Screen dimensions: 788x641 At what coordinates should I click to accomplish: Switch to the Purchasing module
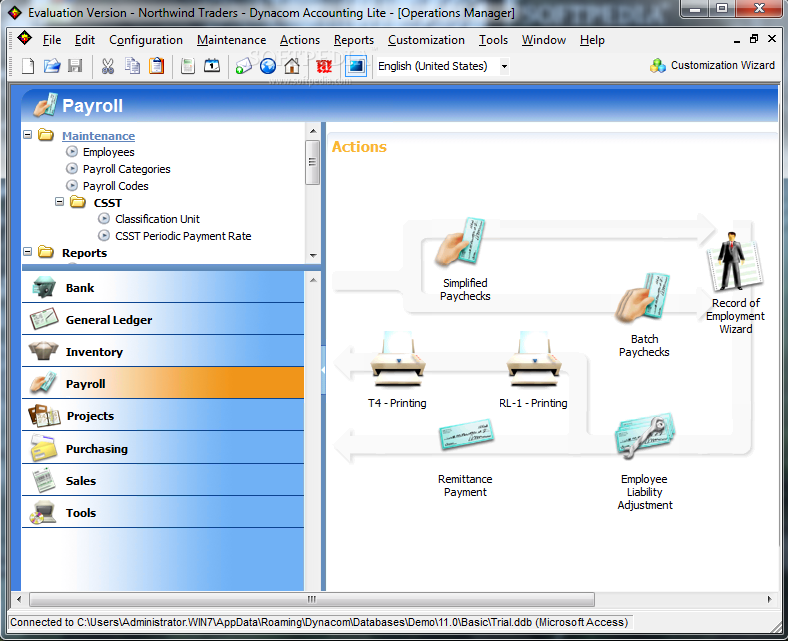pos(163,448)
